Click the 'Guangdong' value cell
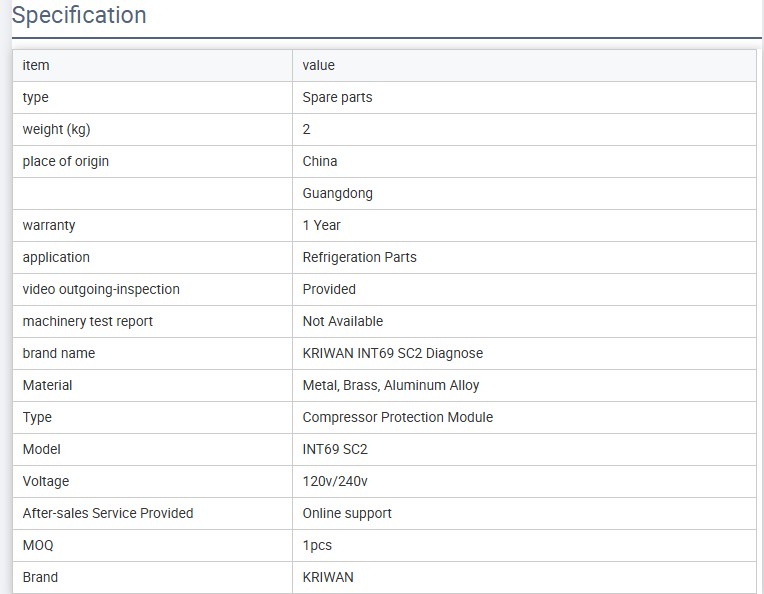The width and height of the screenshot is (764, 594). pyautogui.click(x=337, y=193)
